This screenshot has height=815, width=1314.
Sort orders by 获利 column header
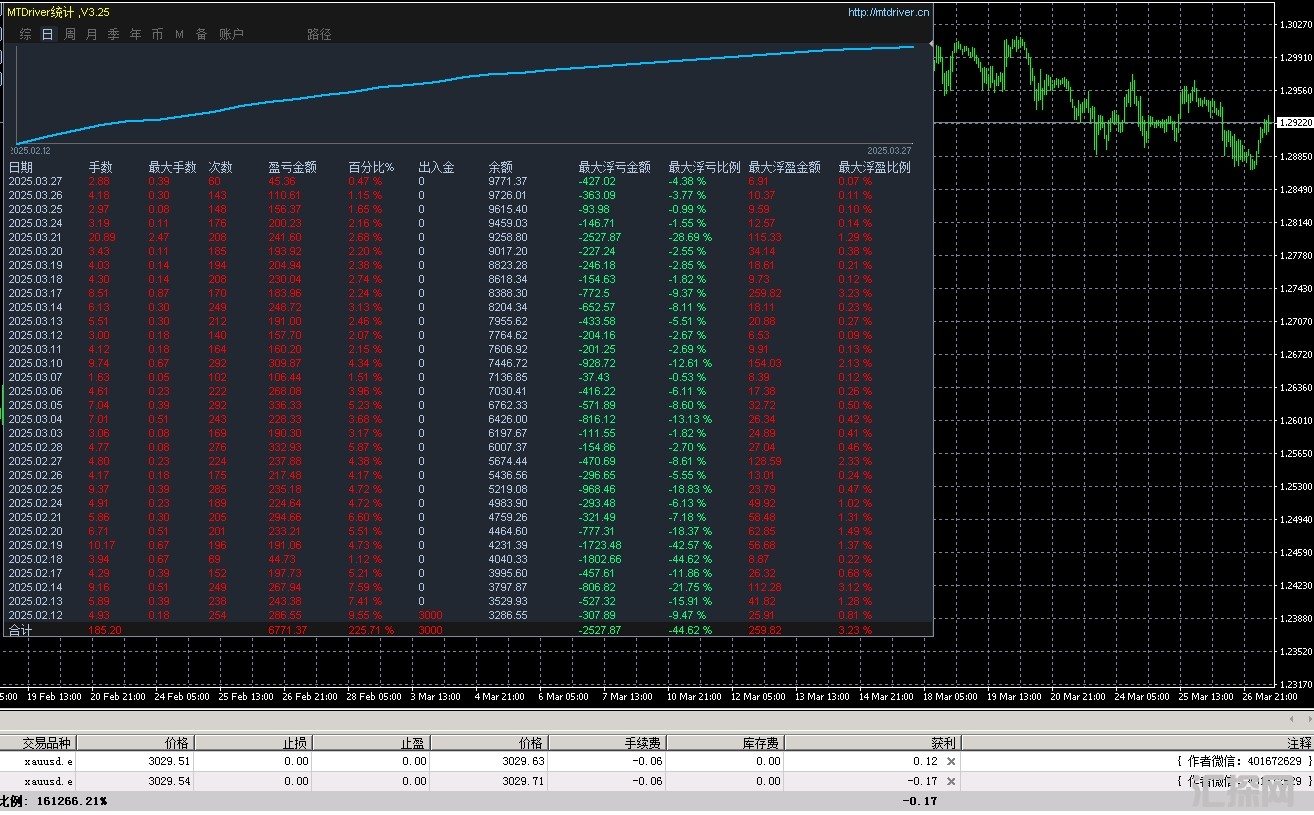click(x=872, y=743)
